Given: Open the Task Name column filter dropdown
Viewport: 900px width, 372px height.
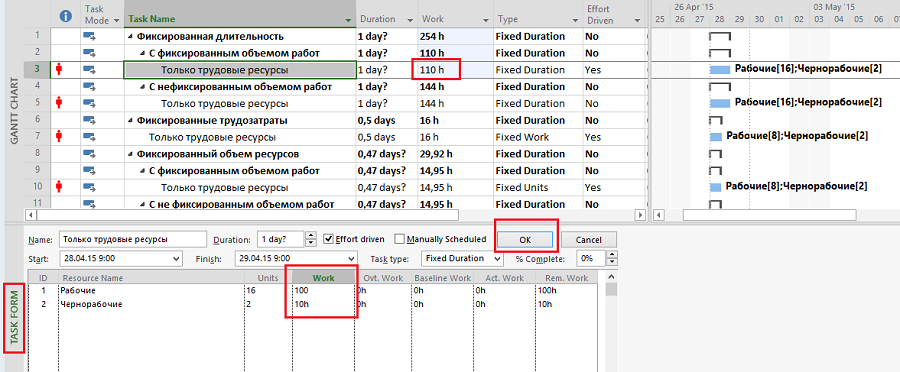Looking at the screenshot, I should click(x=348, y=20).
